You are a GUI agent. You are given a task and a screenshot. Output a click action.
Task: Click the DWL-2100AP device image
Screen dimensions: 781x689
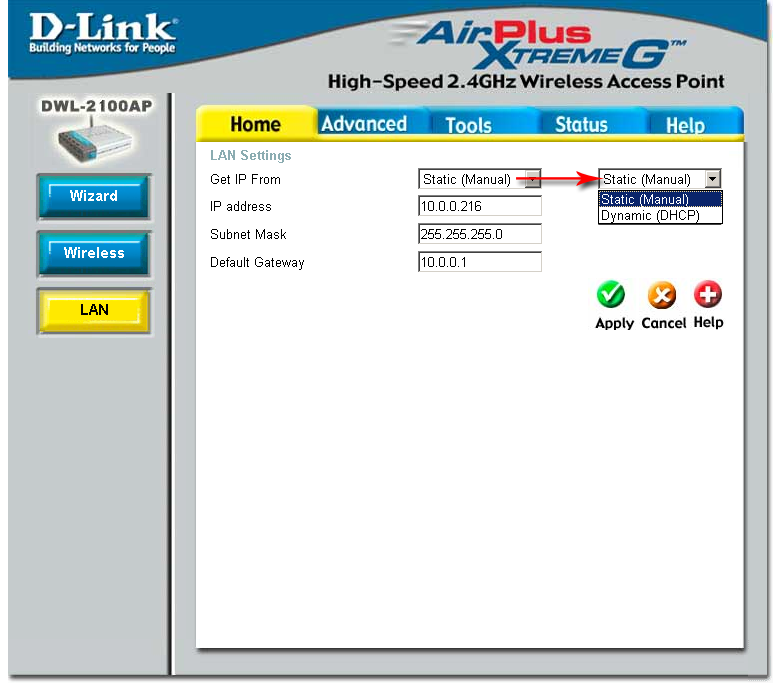pyautogui.click(x=95, y=141)
